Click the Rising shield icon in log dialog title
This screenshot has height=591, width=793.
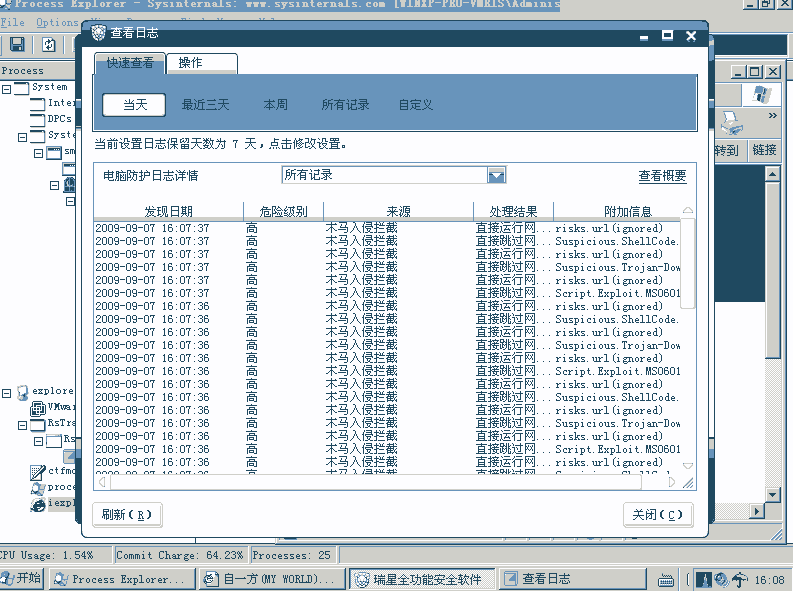[x=98, y=33]
